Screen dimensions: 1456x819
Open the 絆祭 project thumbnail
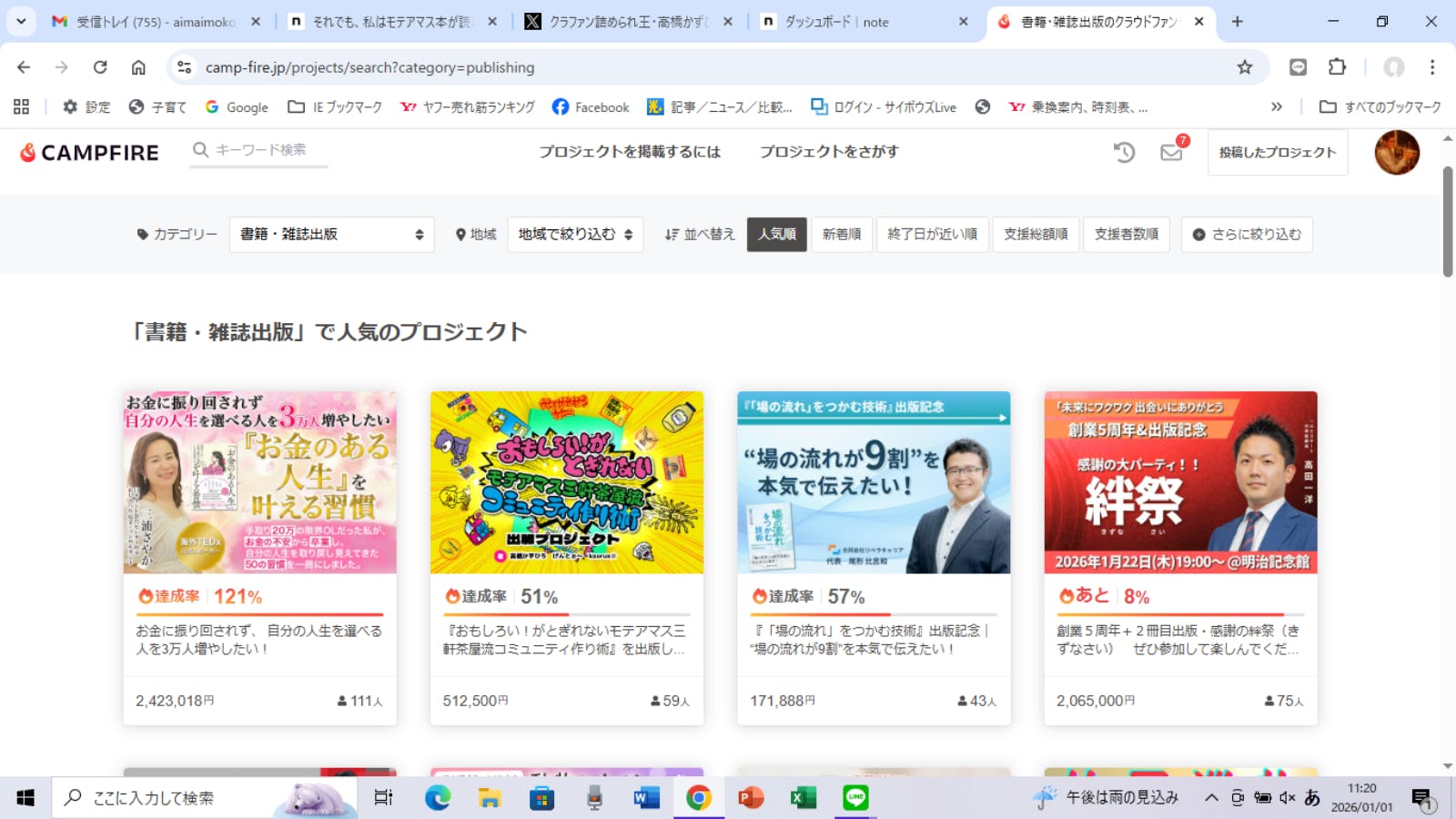(1180, 482)
